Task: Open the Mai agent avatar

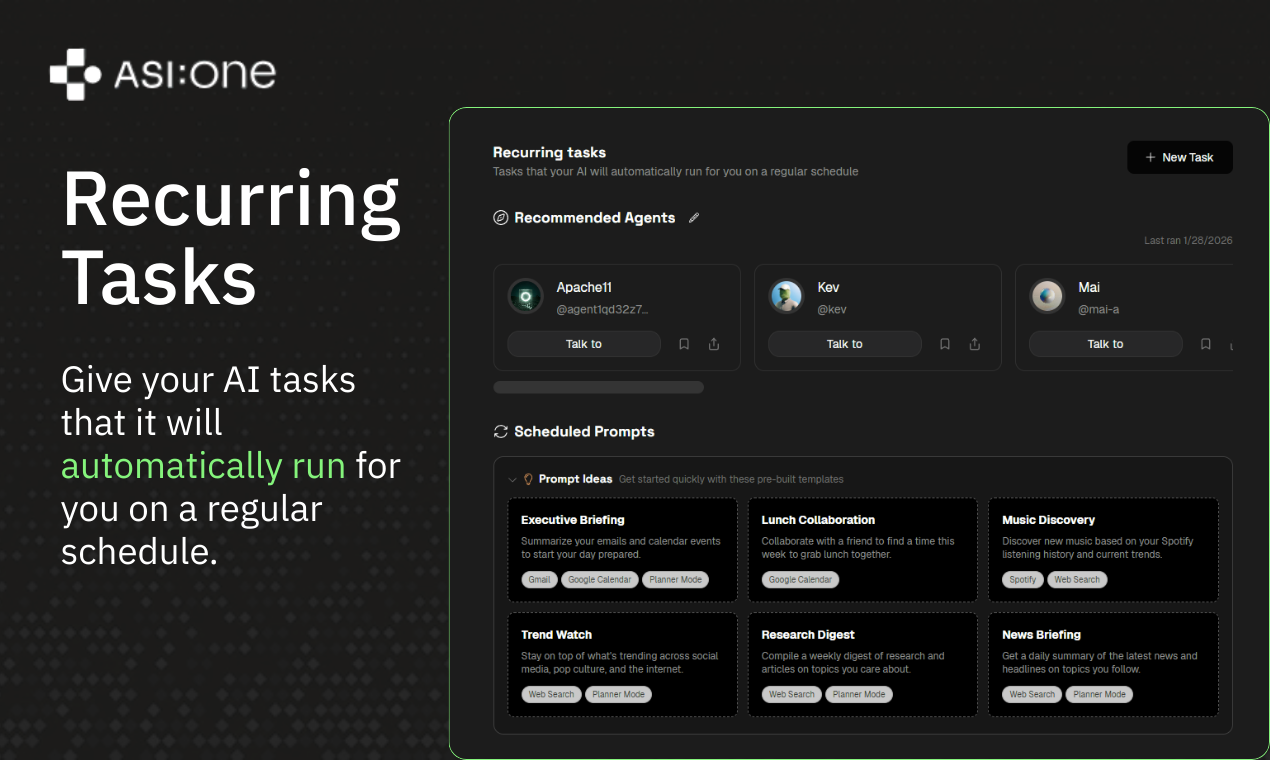Action: pos(1047,296)
